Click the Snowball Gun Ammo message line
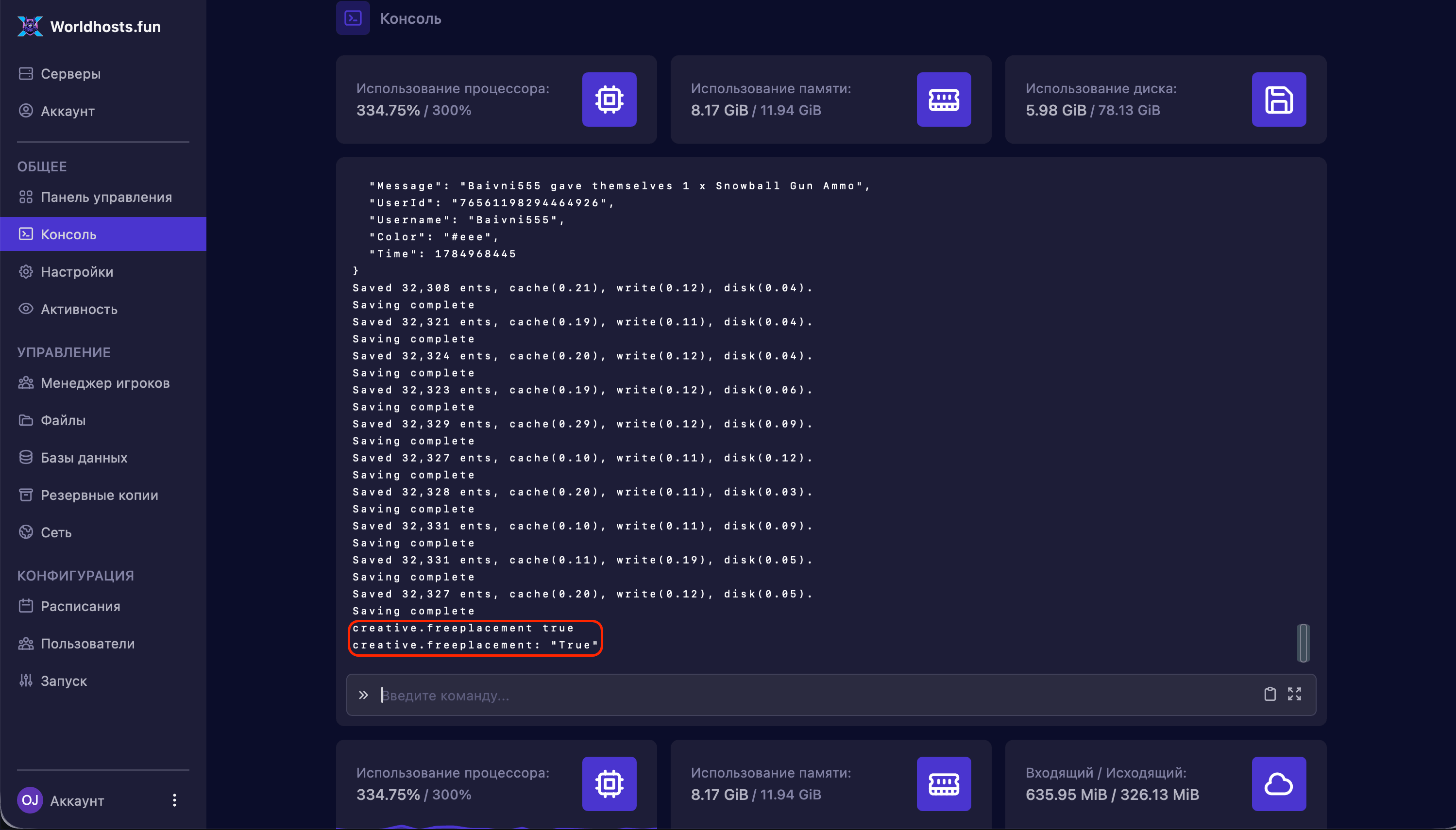The image size is (1456, 830). point(619,186)
